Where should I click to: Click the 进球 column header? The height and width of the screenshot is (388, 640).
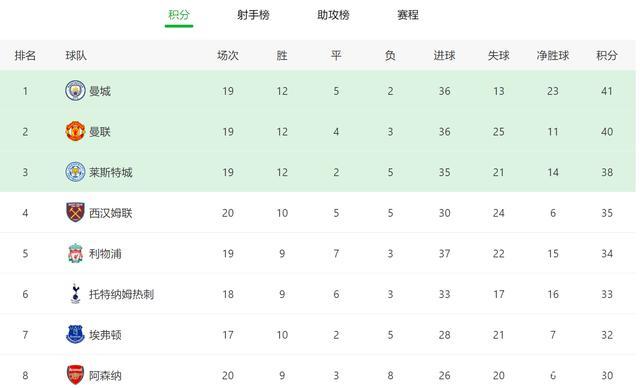pyautogui.click(x=444, y=55)
